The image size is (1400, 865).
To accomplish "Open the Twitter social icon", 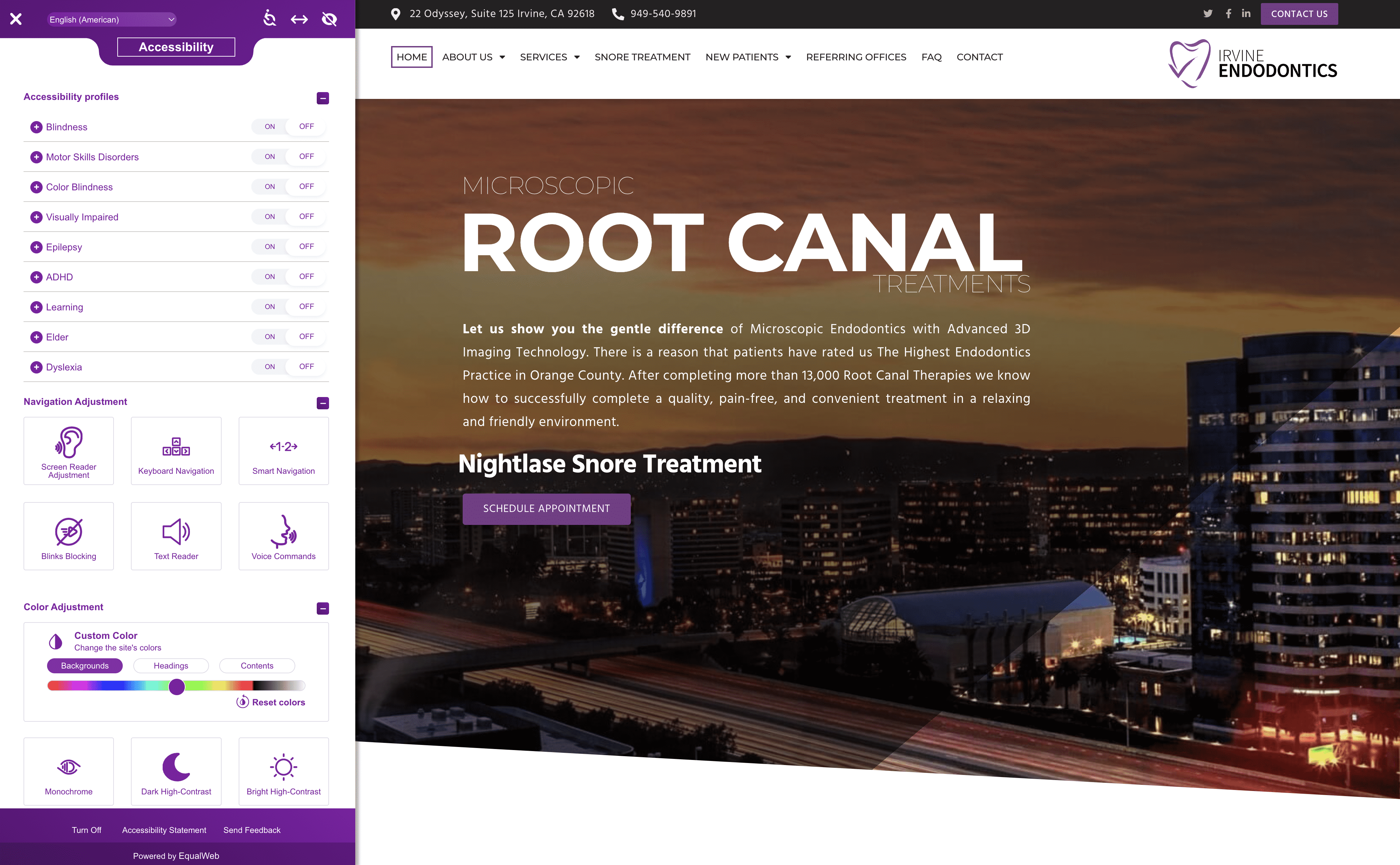I will coord(1208,14).
